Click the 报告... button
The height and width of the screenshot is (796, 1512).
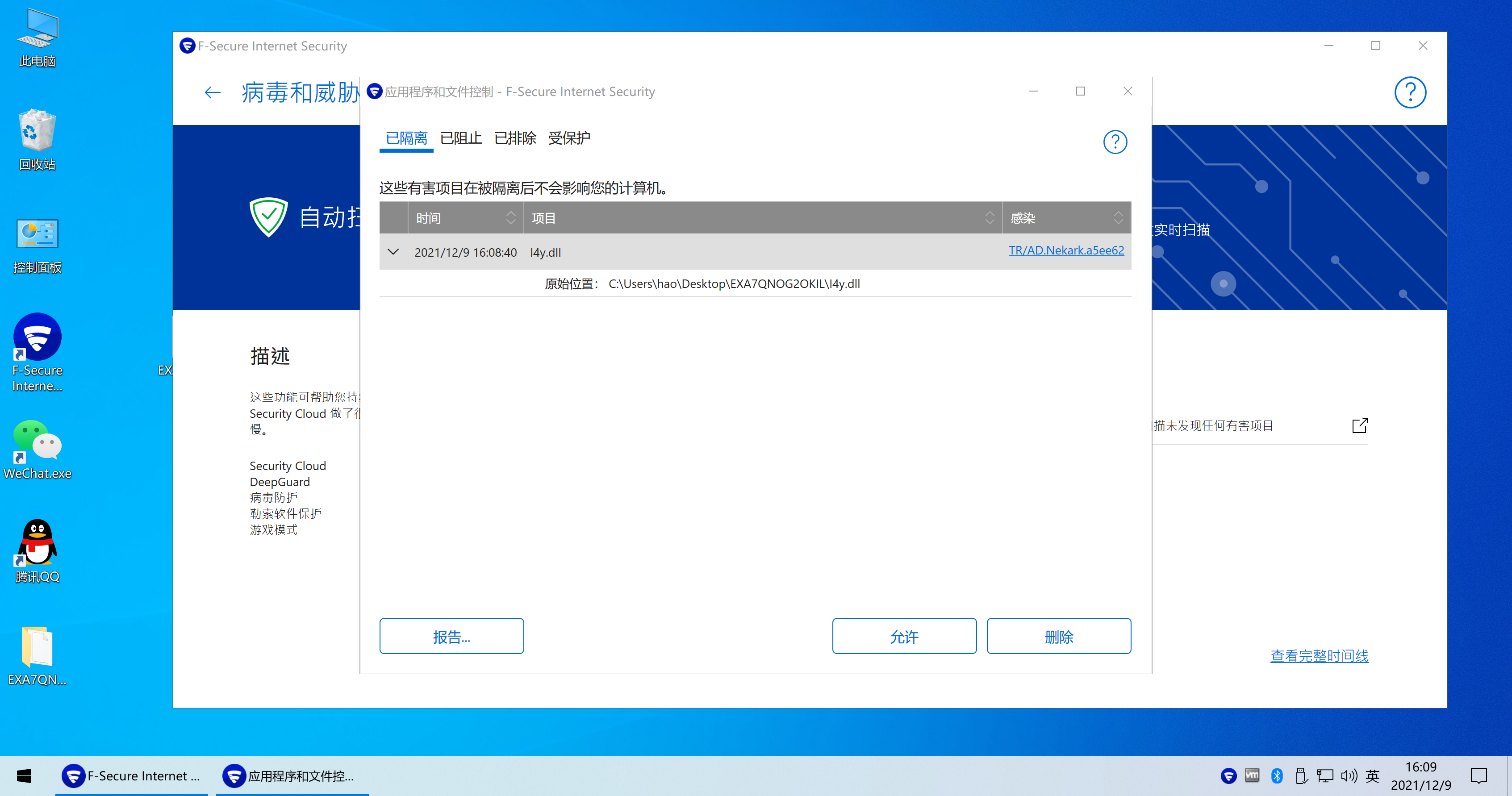point(451,636)
